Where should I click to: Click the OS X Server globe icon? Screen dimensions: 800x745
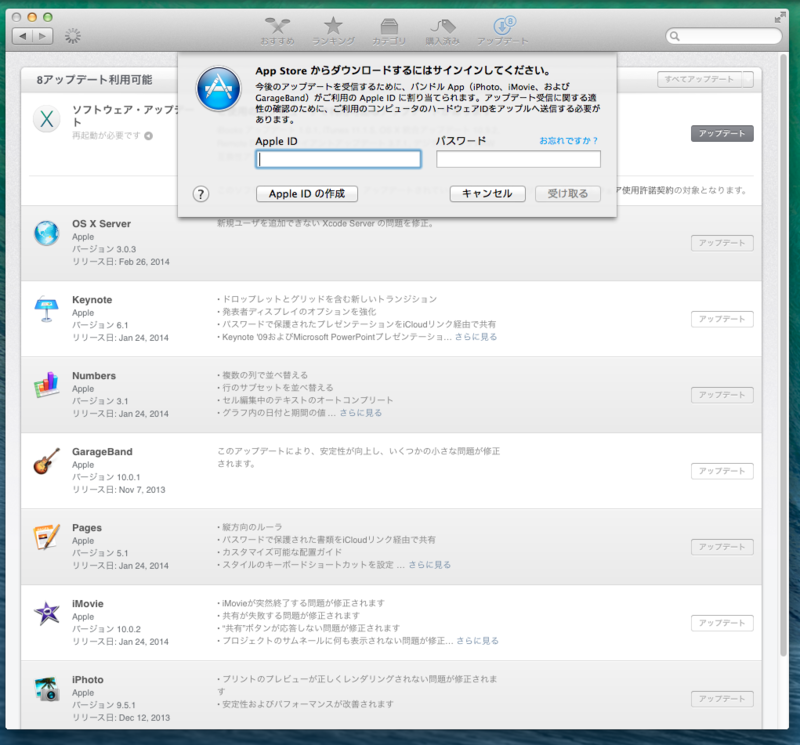[x=46, y=233]
